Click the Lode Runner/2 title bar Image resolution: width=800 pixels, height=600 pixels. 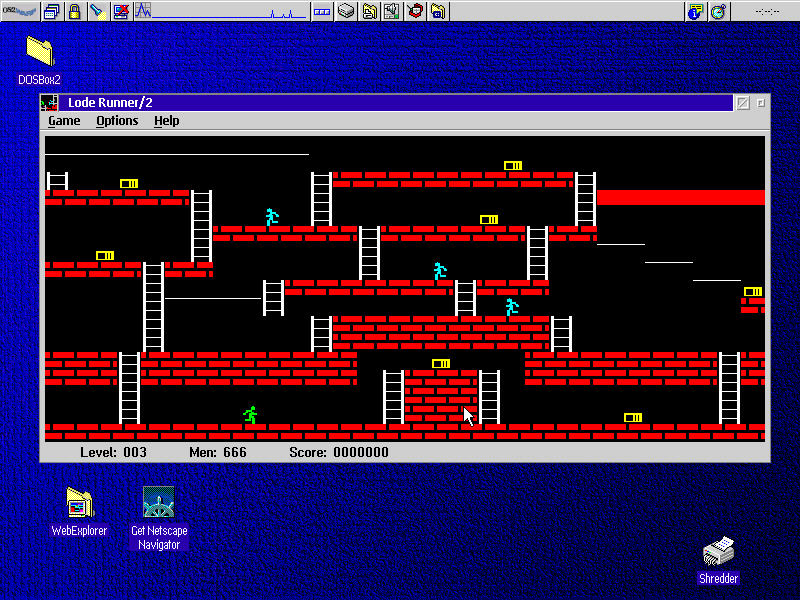[x=395, y=103]
